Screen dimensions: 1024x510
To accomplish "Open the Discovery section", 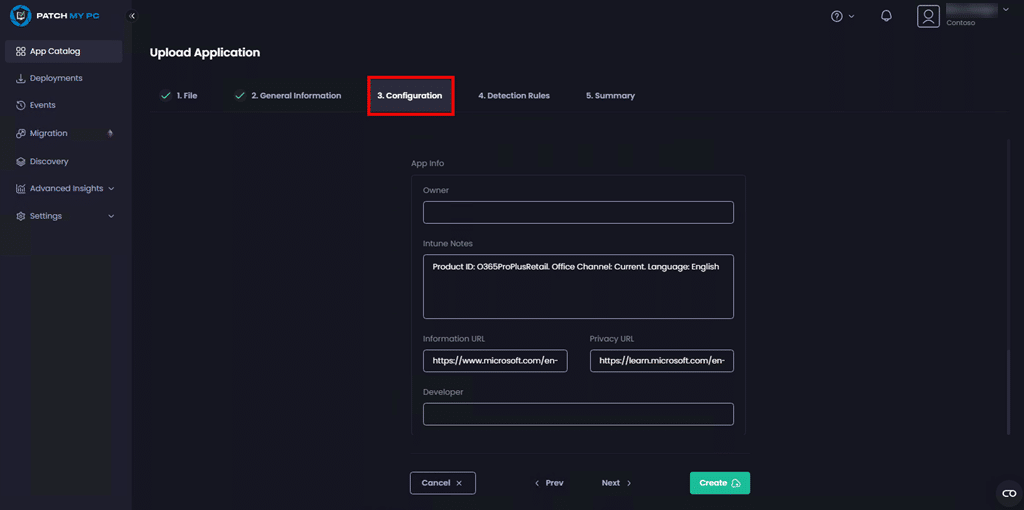I will click(49, 161).
